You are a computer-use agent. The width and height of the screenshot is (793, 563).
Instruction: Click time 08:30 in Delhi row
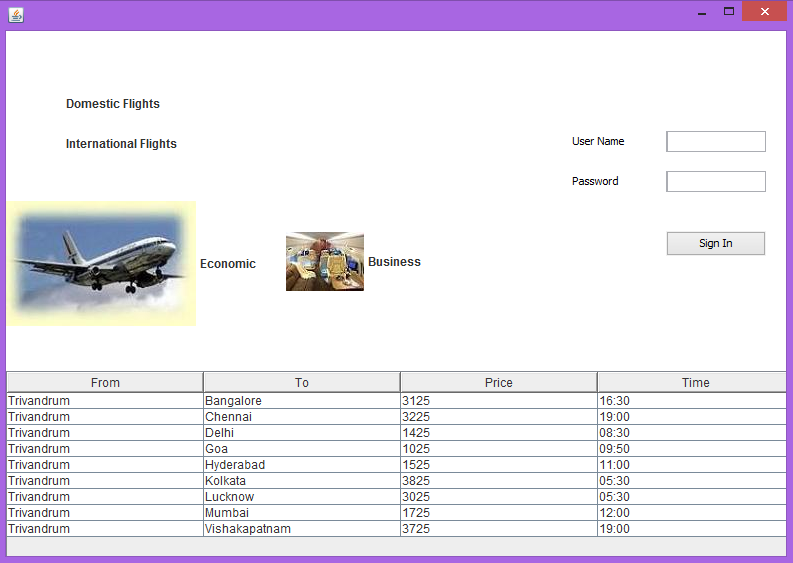coord(692,432)
